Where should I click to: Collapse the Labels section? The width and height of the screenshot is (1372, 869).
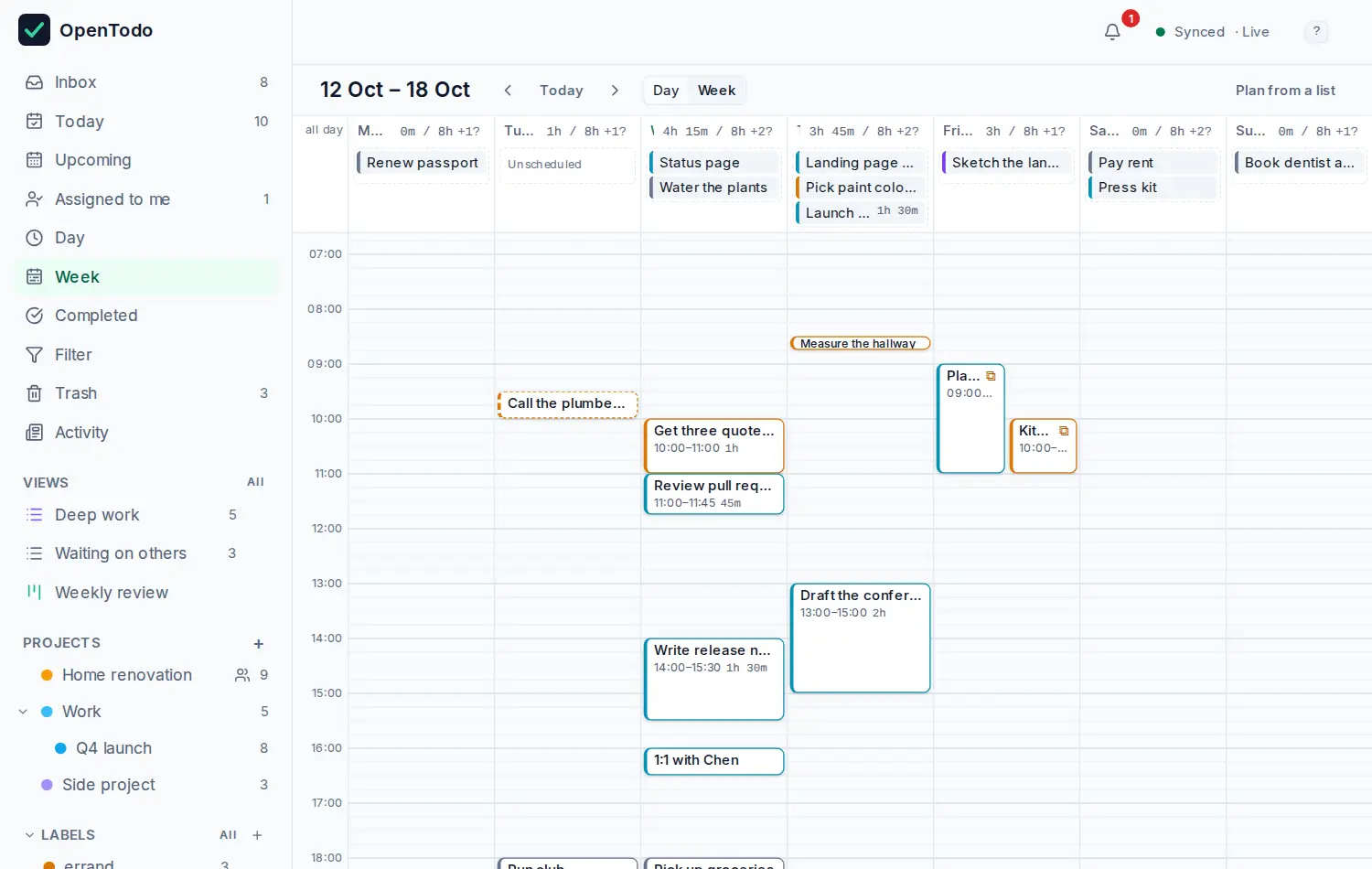[x=29, y=835]
